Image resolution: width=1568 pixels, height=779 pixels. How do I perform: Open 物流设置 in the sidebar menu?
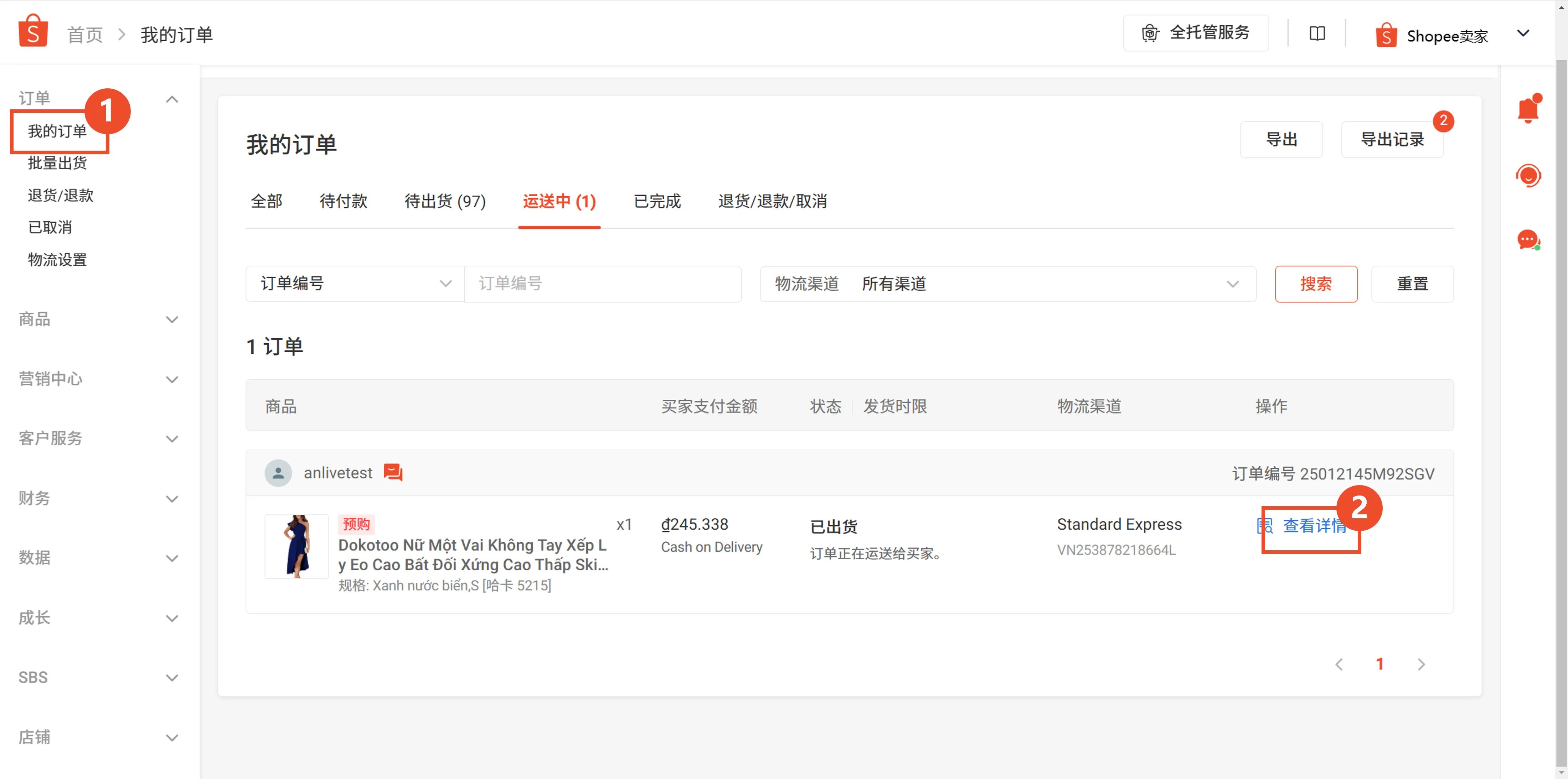pyautogui.click(x=57, y=259)
